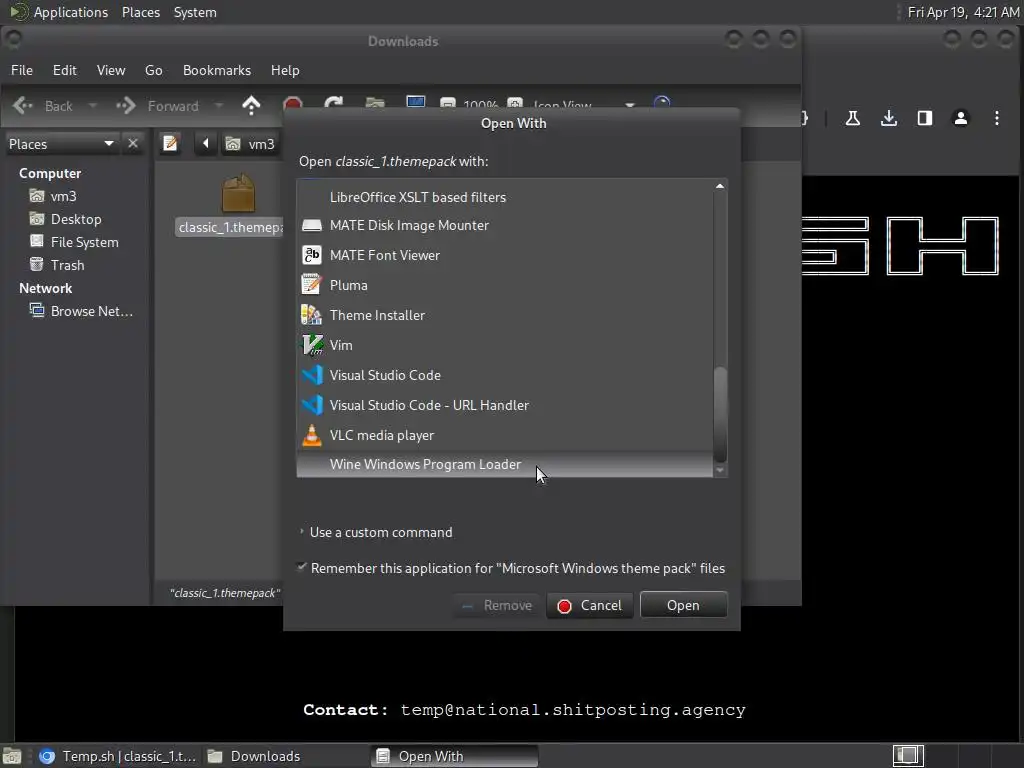1024x768 pixels.
Task: Select classic_1.themepack file icon
Action: [x=238, y=193]
